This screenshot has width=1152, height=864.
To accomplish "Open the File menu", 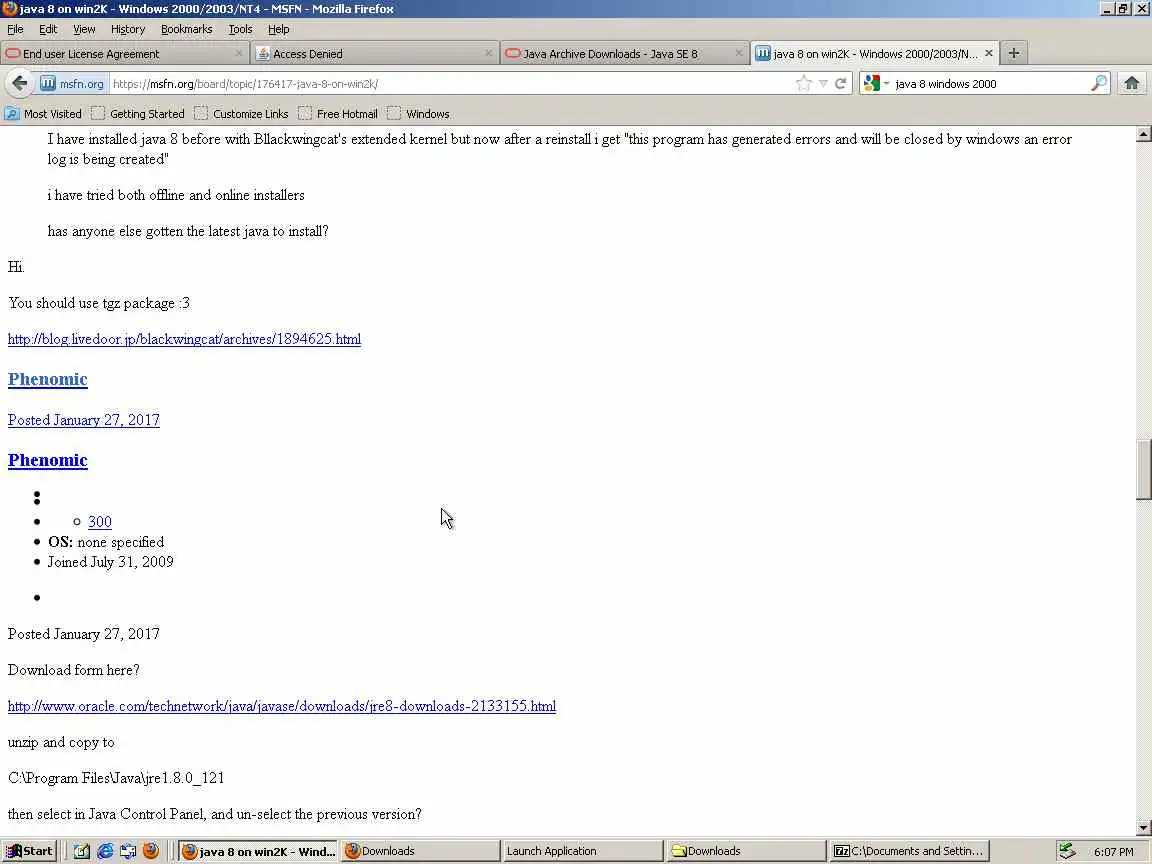I will (15, 29).
